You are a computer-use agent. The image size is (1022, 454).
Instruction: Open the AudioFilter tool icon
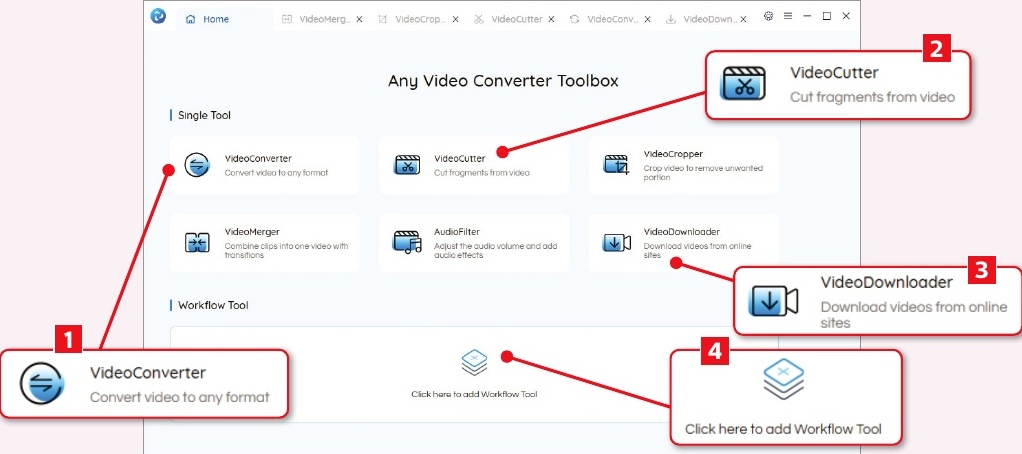pos(407,243)
